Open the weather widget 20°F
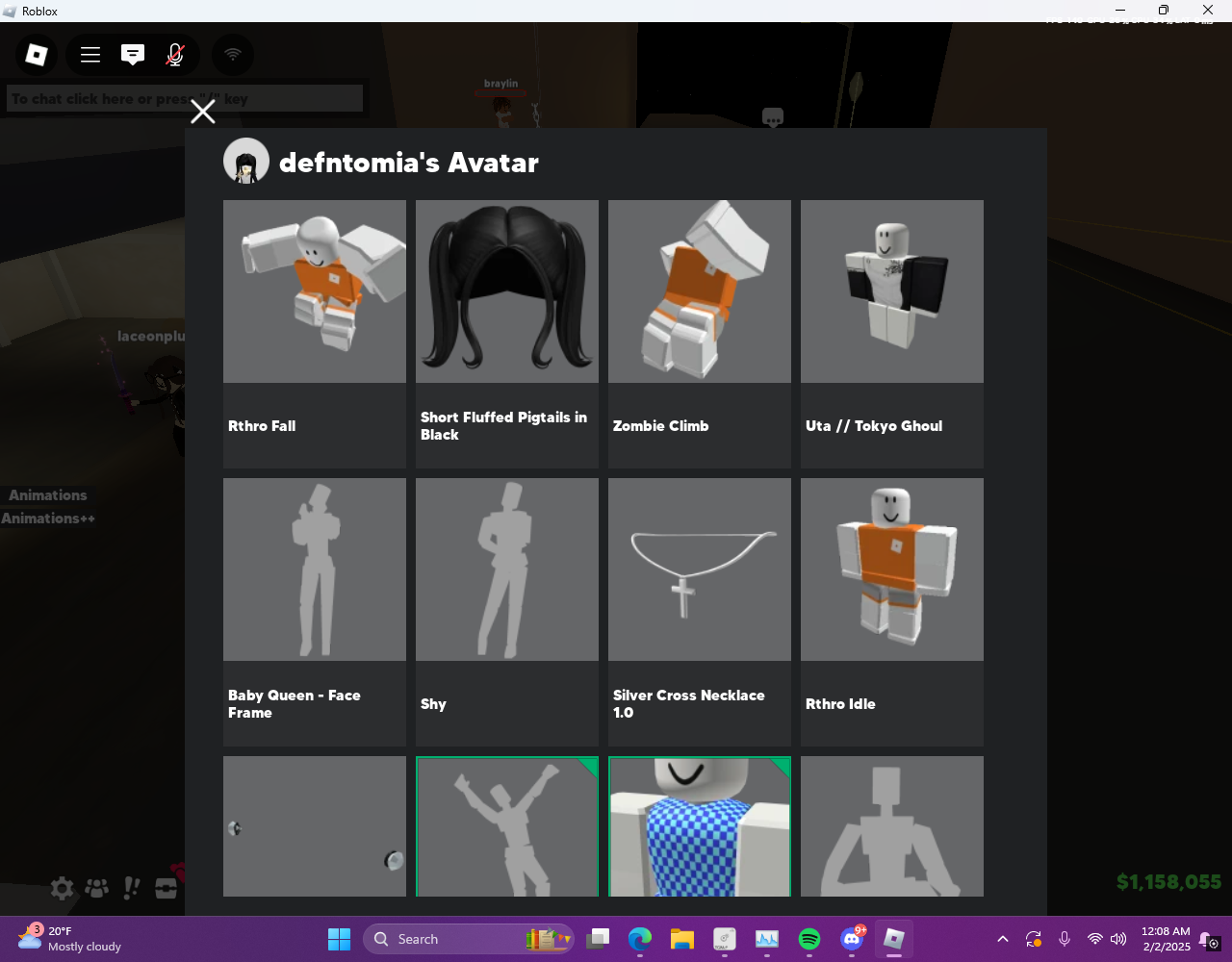Image resolution: width=1232 pixels, height=962 pixels. (70, 939)
